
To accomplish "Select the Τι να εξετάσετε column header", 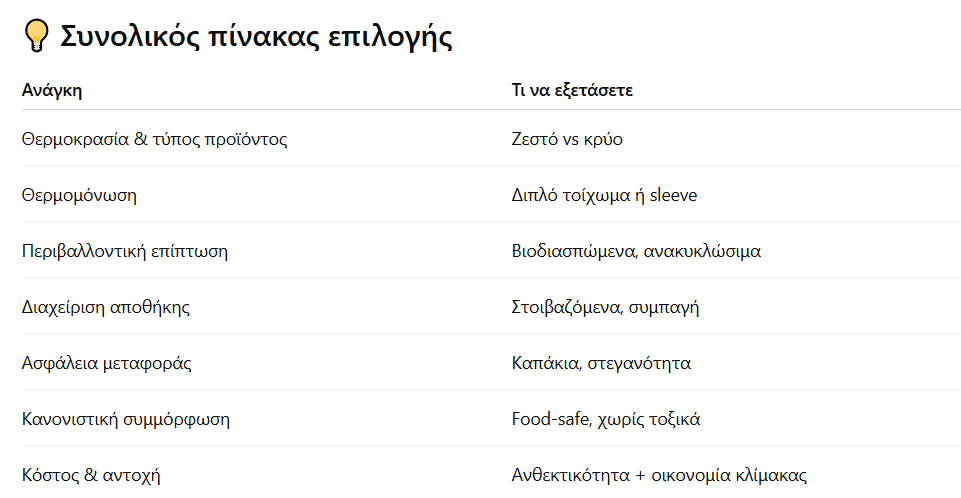I will coord(572,91).
